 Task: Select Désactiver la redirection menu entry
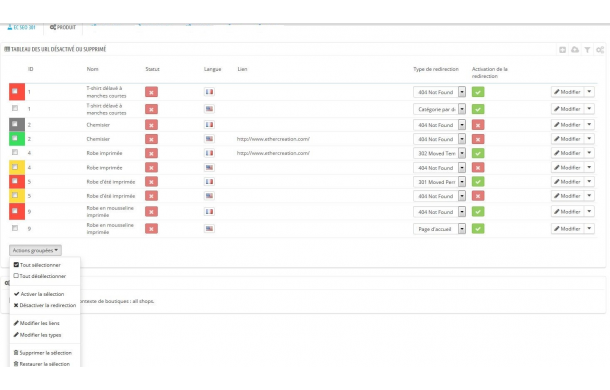[45, 305]
